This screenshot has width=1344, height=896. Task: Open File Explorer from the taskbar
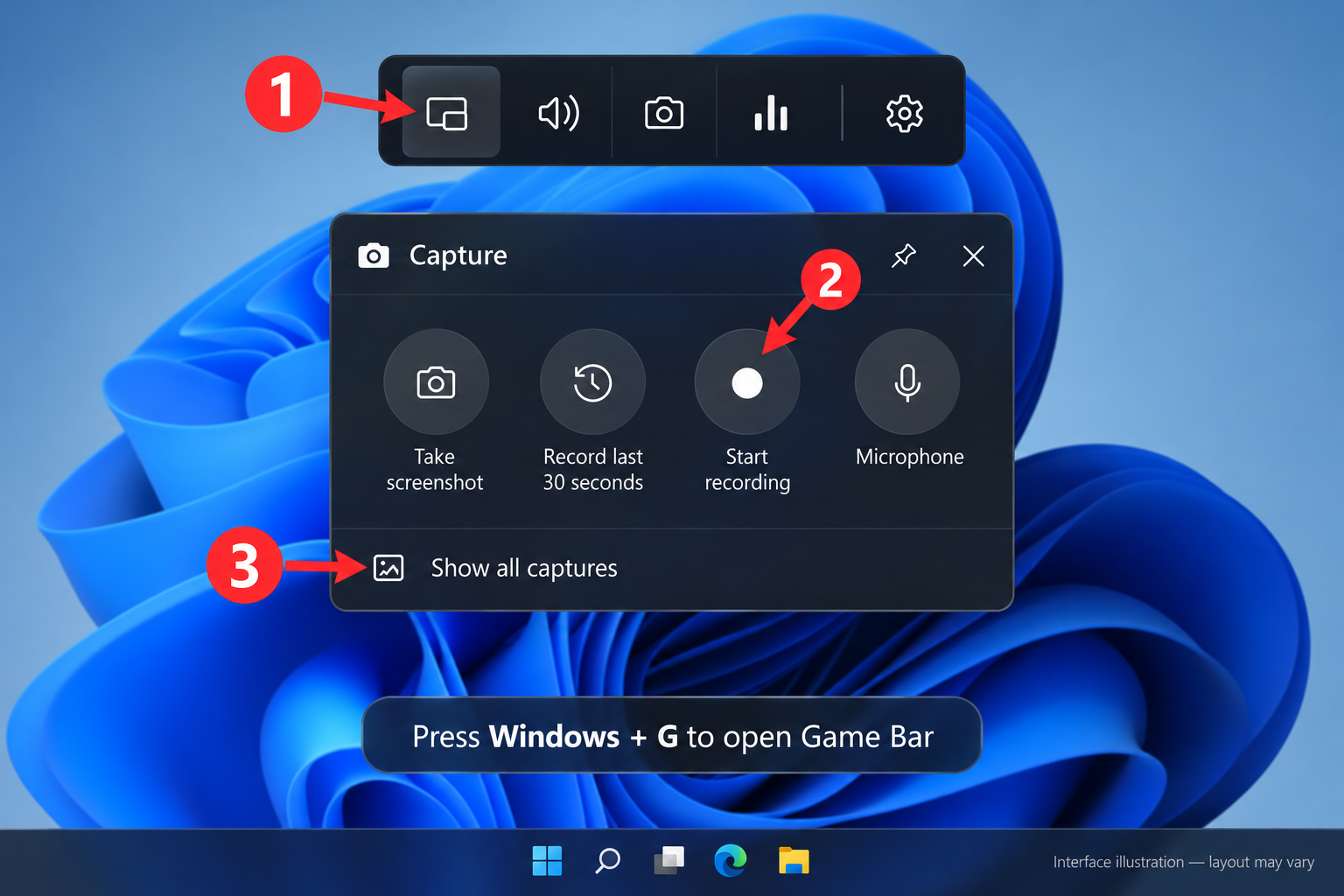pos(794,861)
